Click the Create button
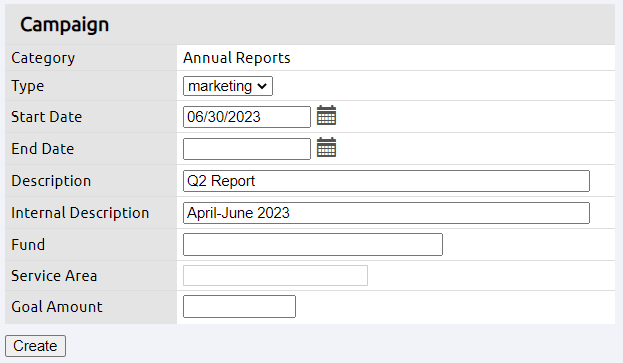The height and width of the screenshot is (363, 623). coord(35,346)
